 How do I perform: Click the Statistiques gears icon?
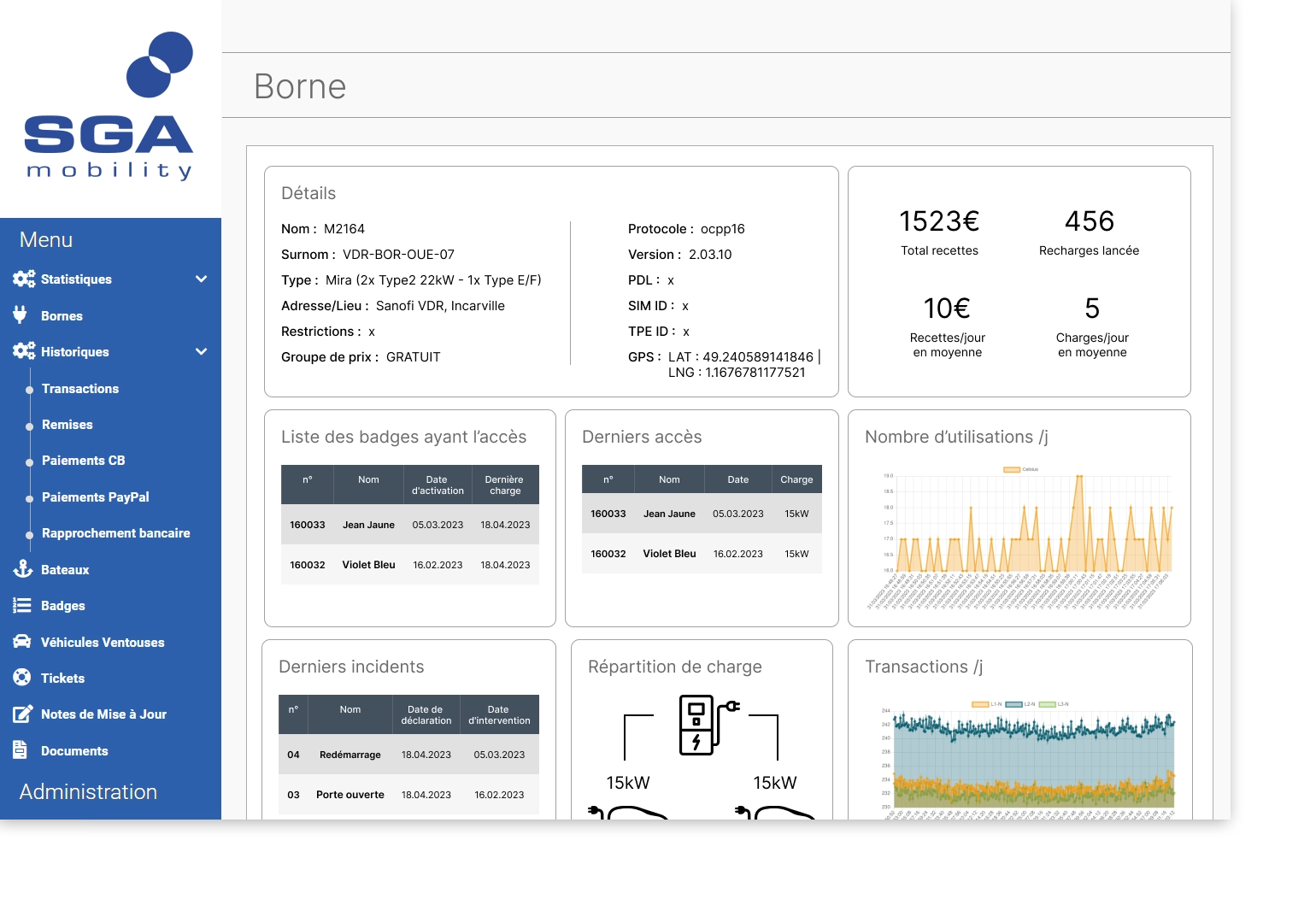point(24,279)
